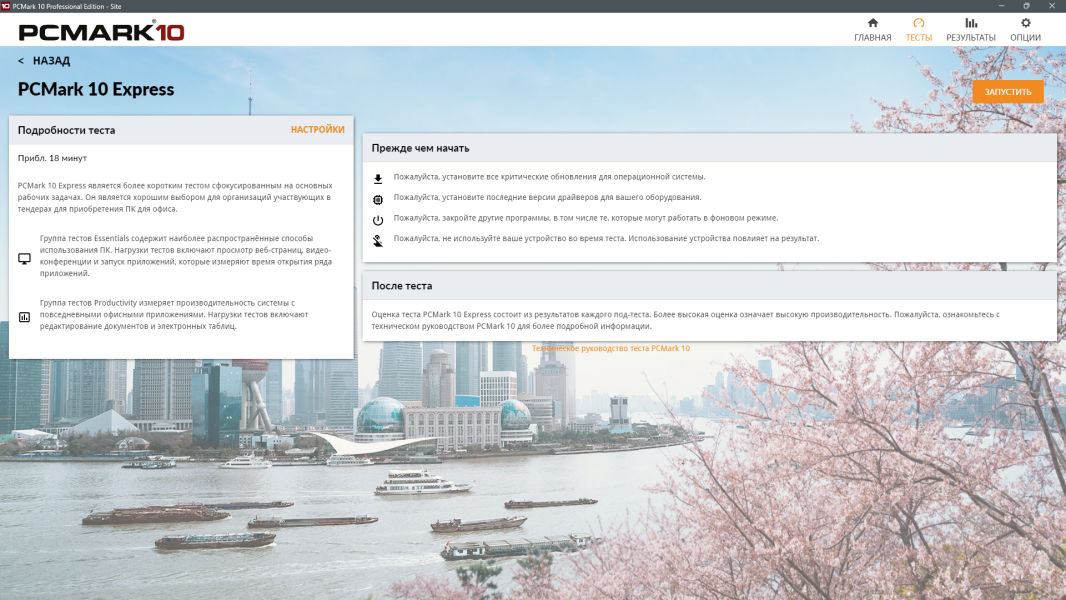Click the driver chip icon
Screen dimensions: 1066x600
point(378,200)
